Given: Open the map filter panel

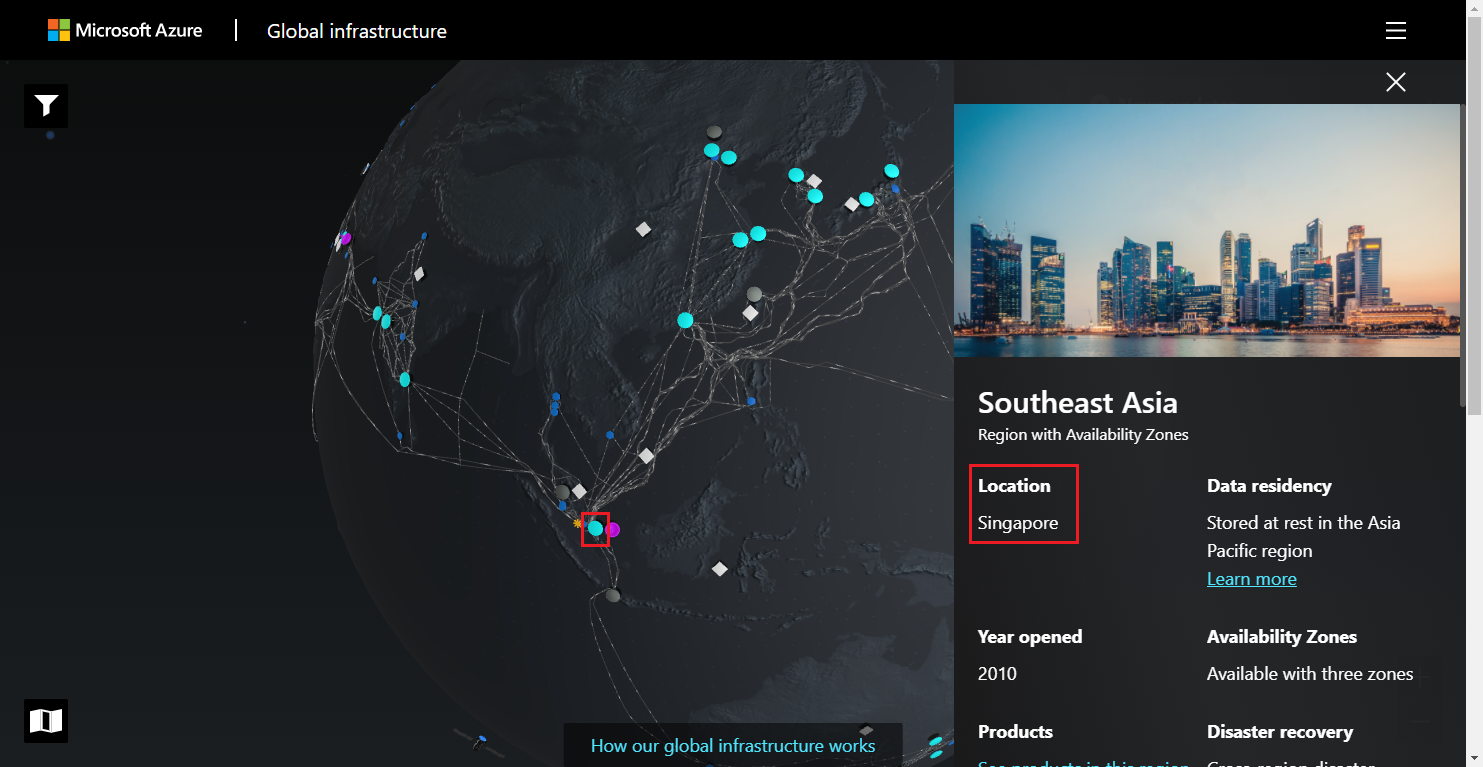Looking at the screenshot, I should pyautogui.click(x=45, y=105).
